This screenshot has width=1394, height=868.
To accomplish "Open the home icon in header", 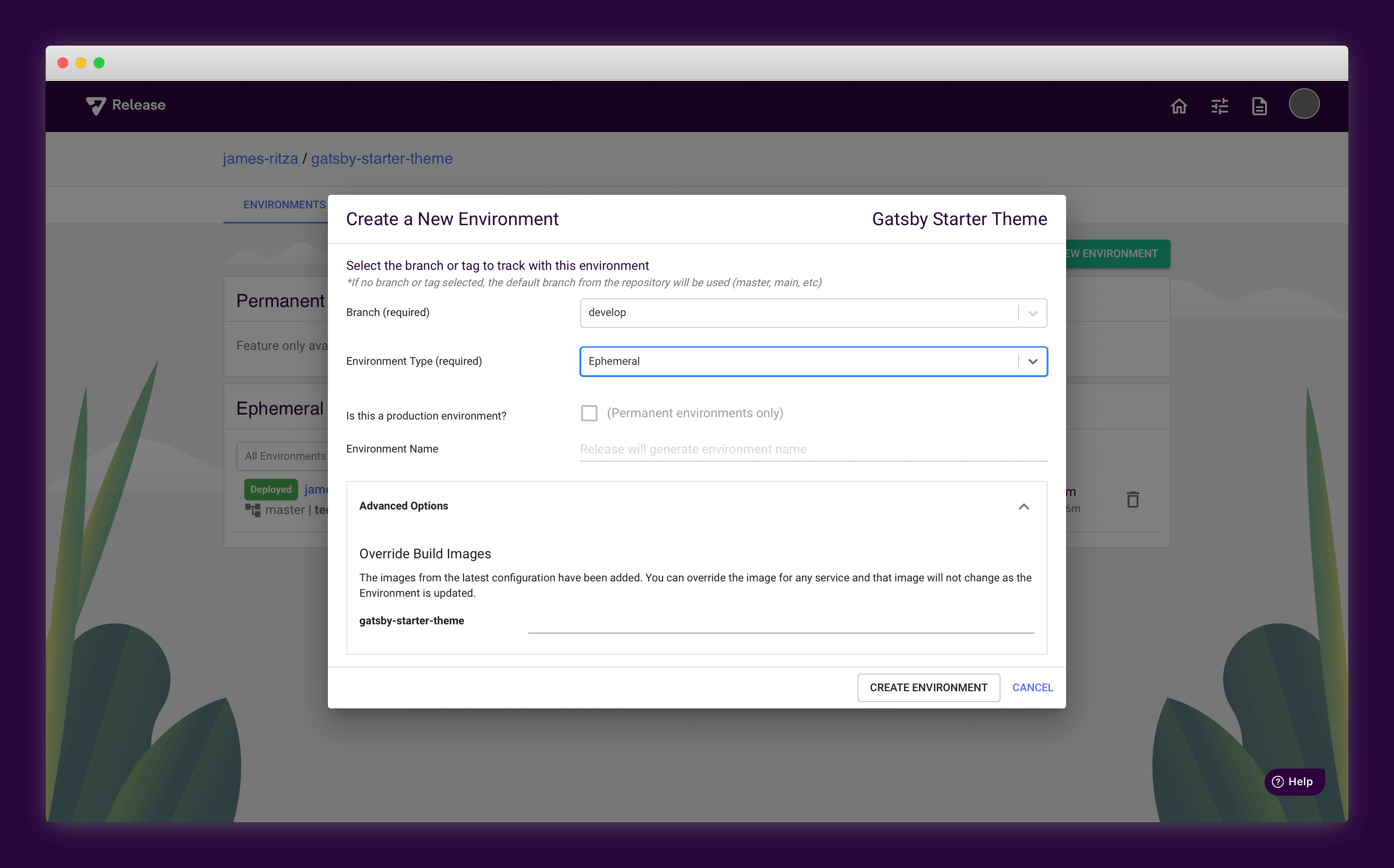I will tap(1179, 106).
